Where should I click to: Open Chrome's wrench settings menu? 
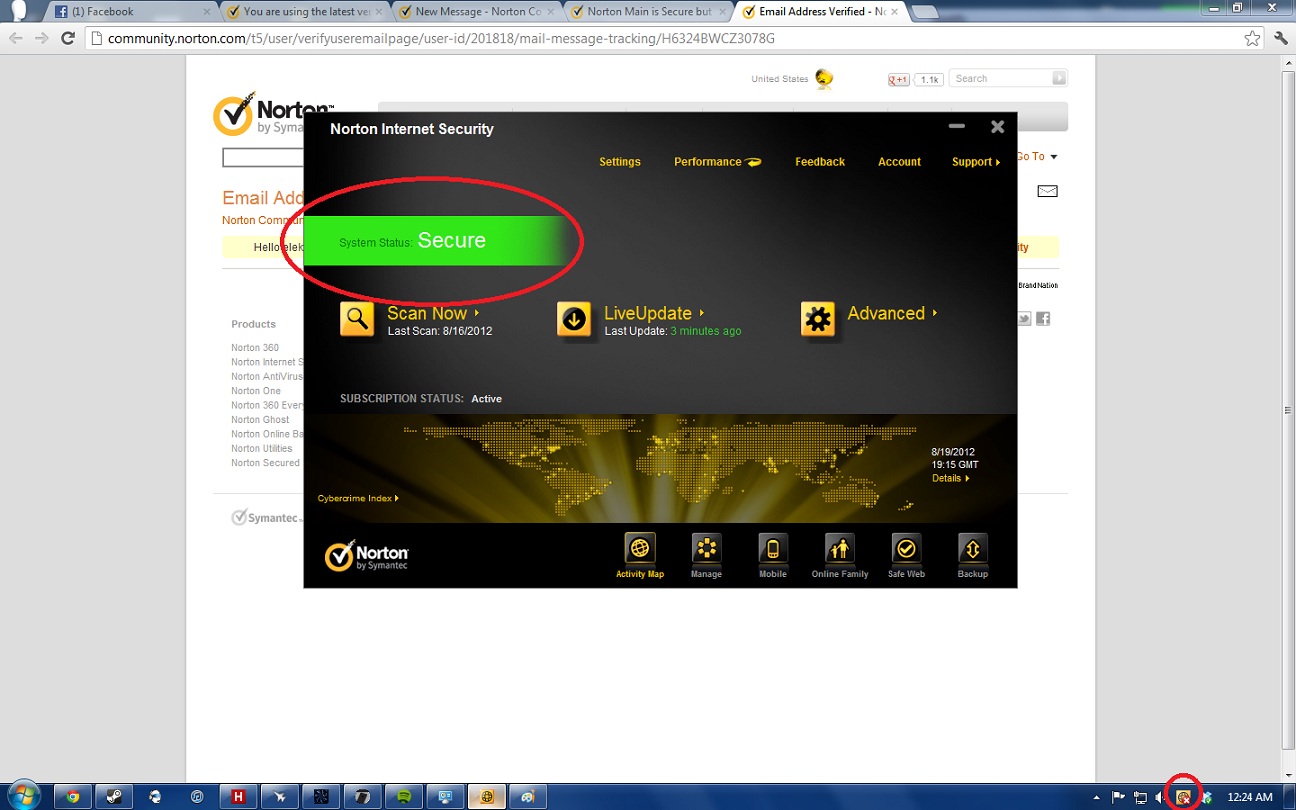tap(1281, 38)
